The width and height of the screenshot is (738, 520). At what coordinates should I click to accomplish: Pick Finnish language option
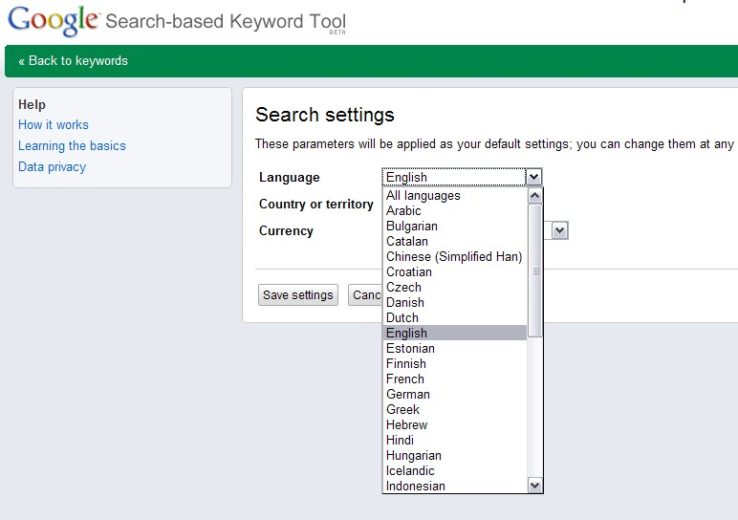coord(455,364)
